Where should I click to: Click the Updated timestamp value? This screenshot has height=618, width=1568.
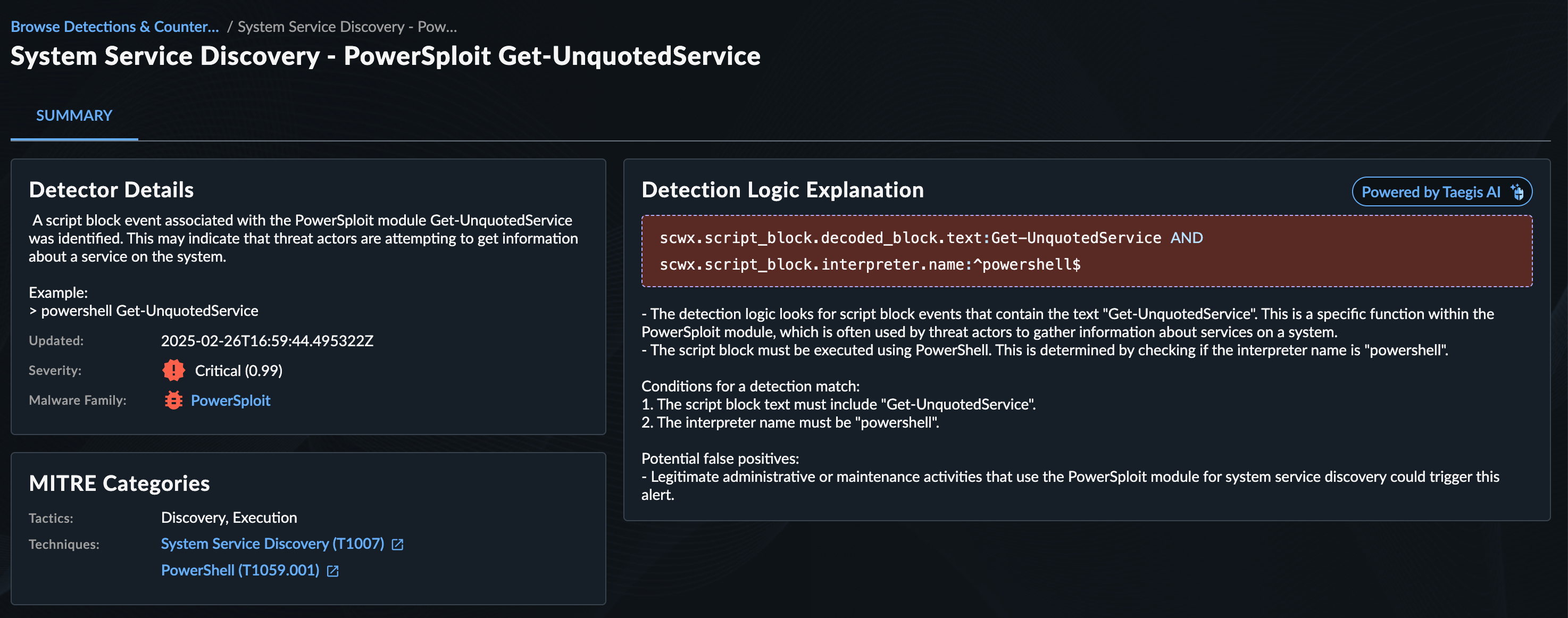[x=267, y=340]
